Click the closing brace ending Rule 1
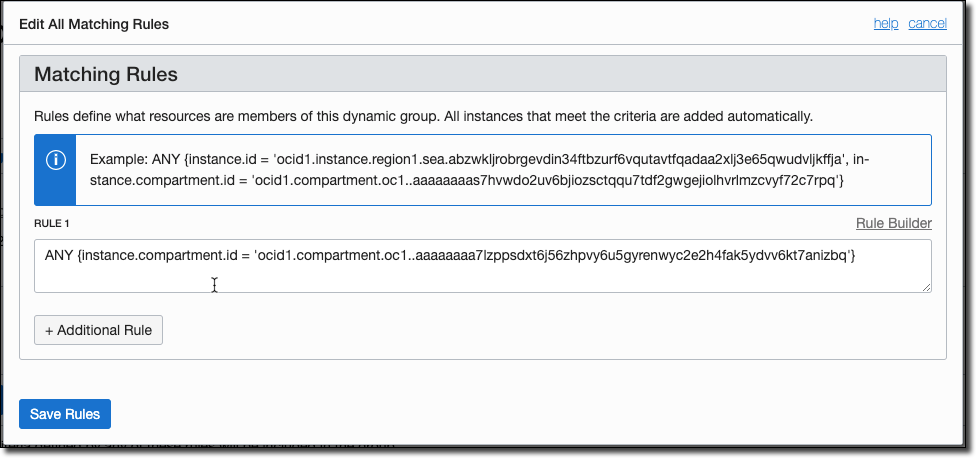 pyautogui.click(x=852, y=256)
